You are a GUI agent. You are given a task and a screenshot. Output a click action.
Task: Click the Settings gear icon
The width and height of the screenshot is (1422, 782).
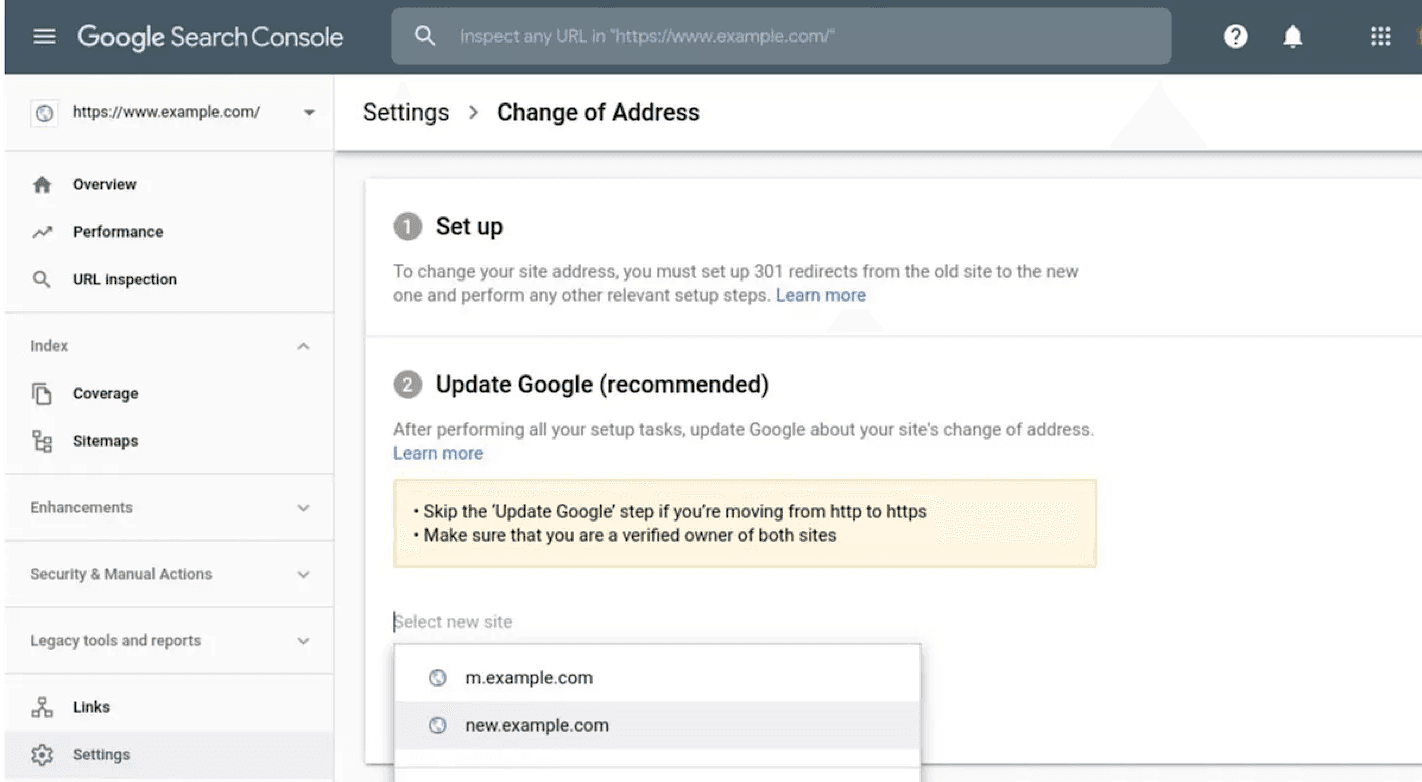pos(42,755)
